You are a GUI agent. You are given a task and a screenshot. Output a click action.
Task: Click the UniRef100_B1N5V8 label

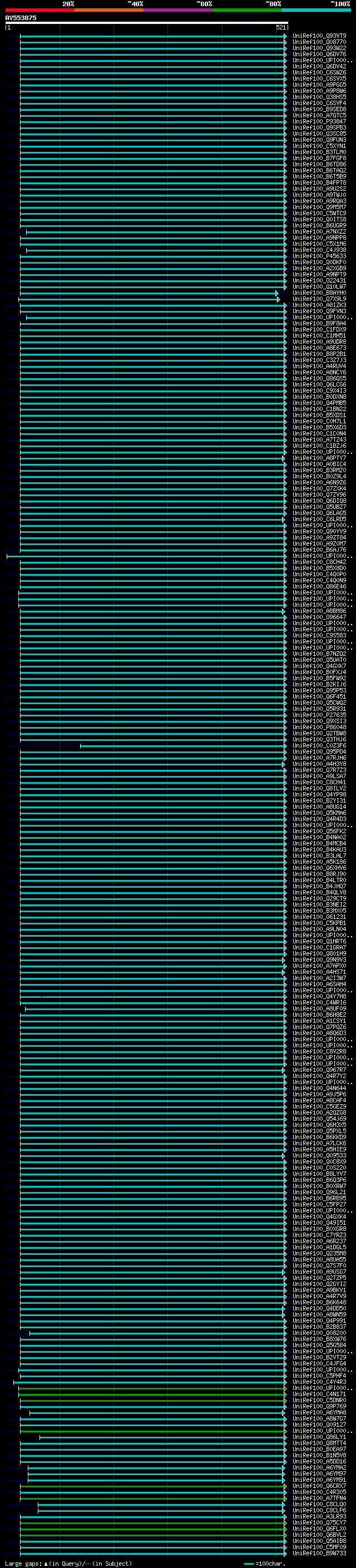coord(319,1456)
